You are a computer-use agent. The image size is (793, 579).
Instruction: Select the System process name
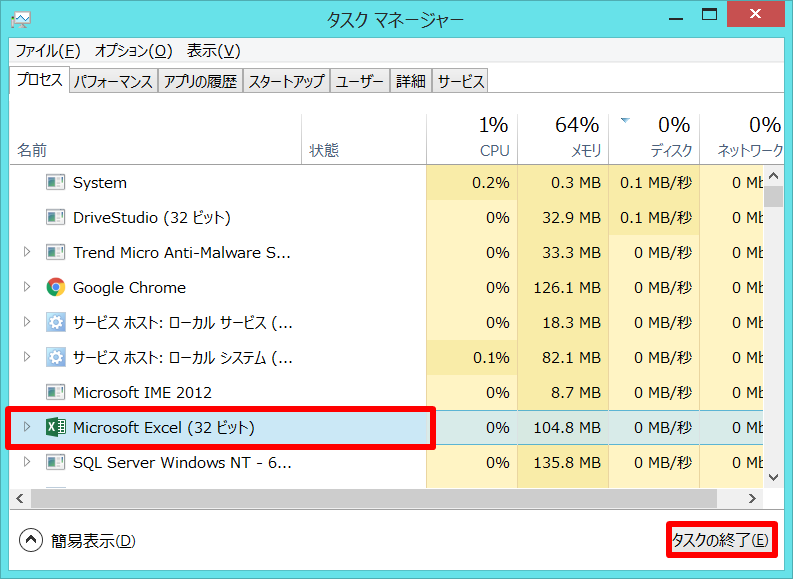coord(100,183)
